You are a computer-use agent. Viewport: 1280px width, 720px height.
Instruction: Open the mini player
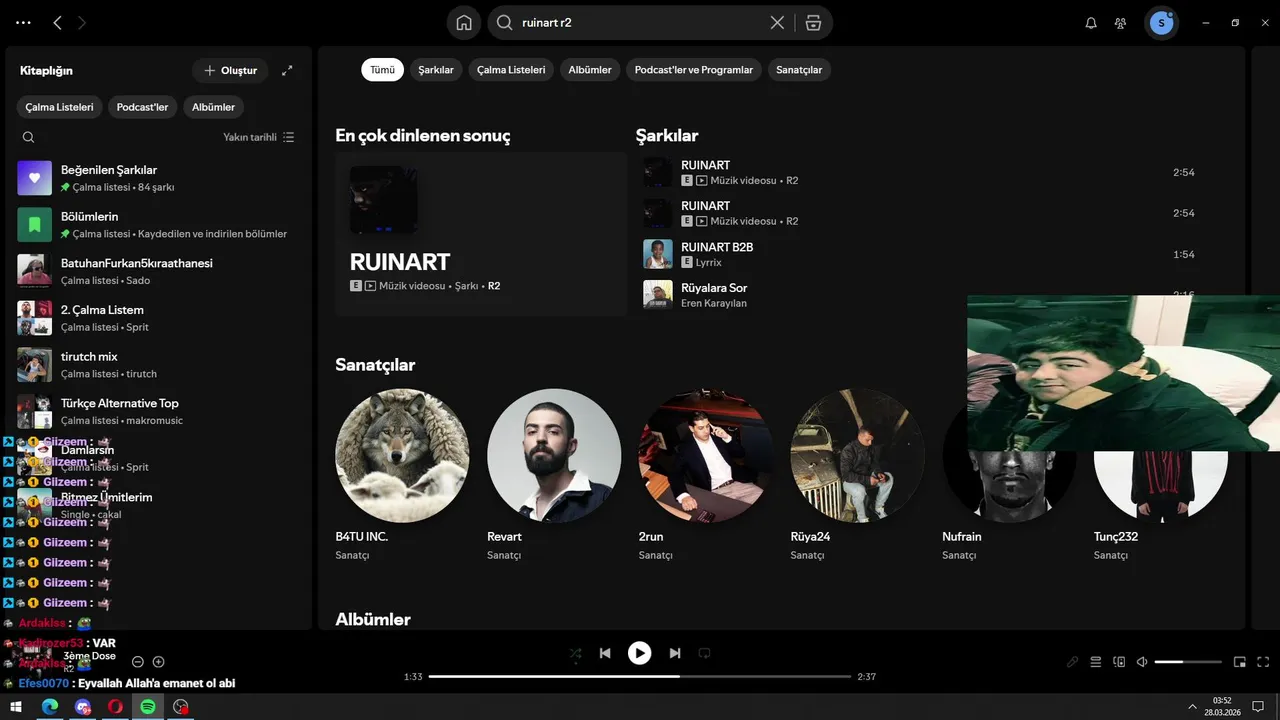click(x=1240, y=662)
